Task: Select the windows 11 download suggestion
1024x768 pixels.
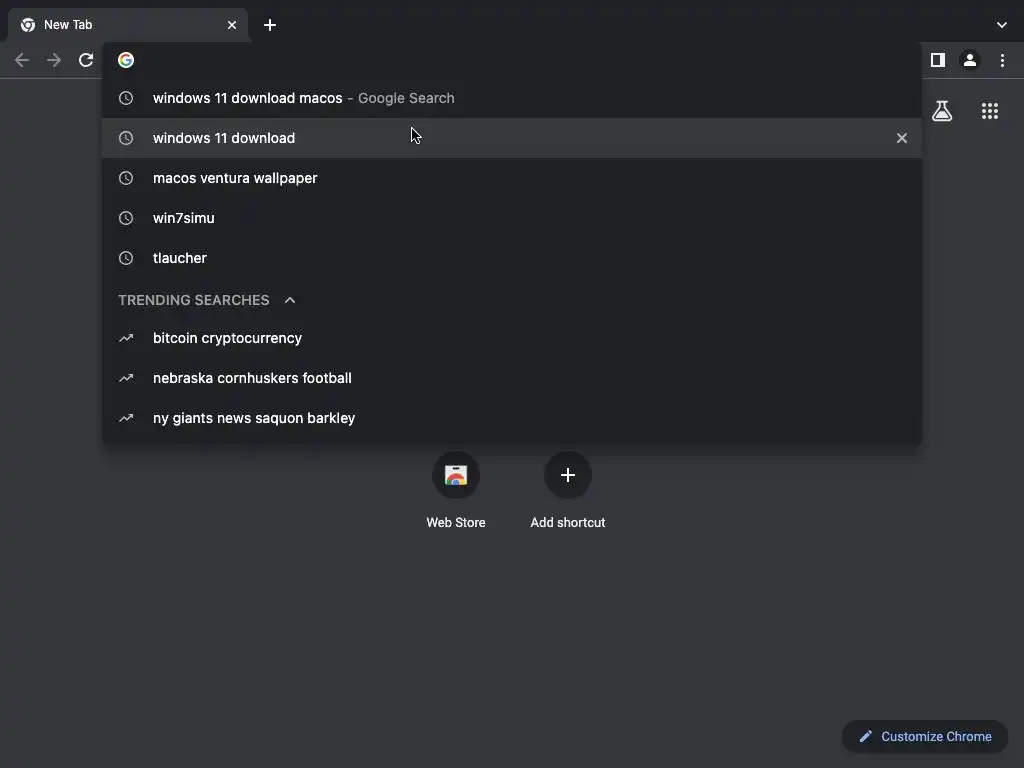Action: click(x=512, y=138)
